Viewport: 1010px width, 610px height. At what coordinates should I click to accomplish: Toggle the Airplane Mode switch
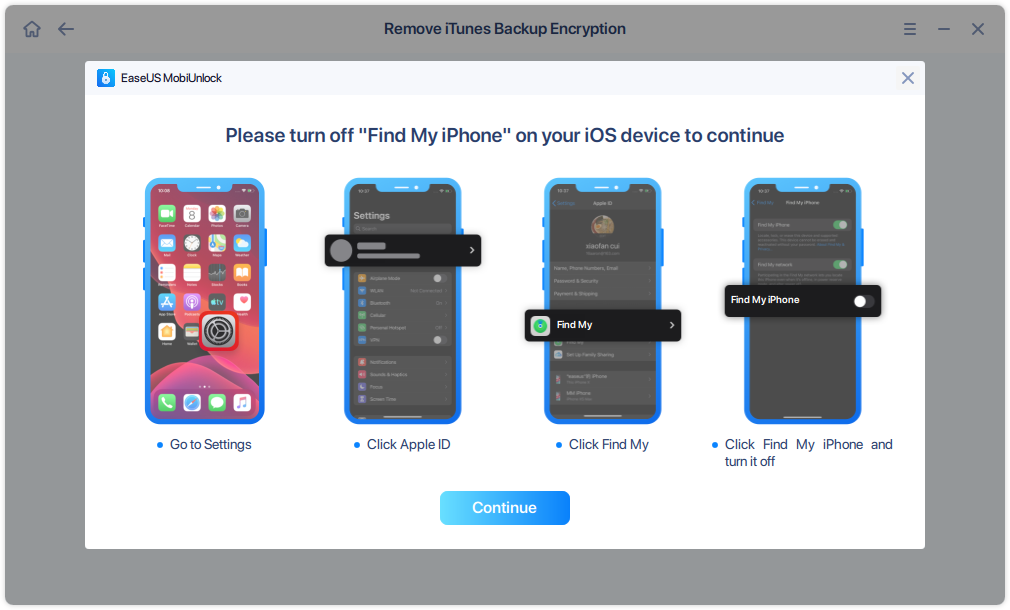click(439, 278)
